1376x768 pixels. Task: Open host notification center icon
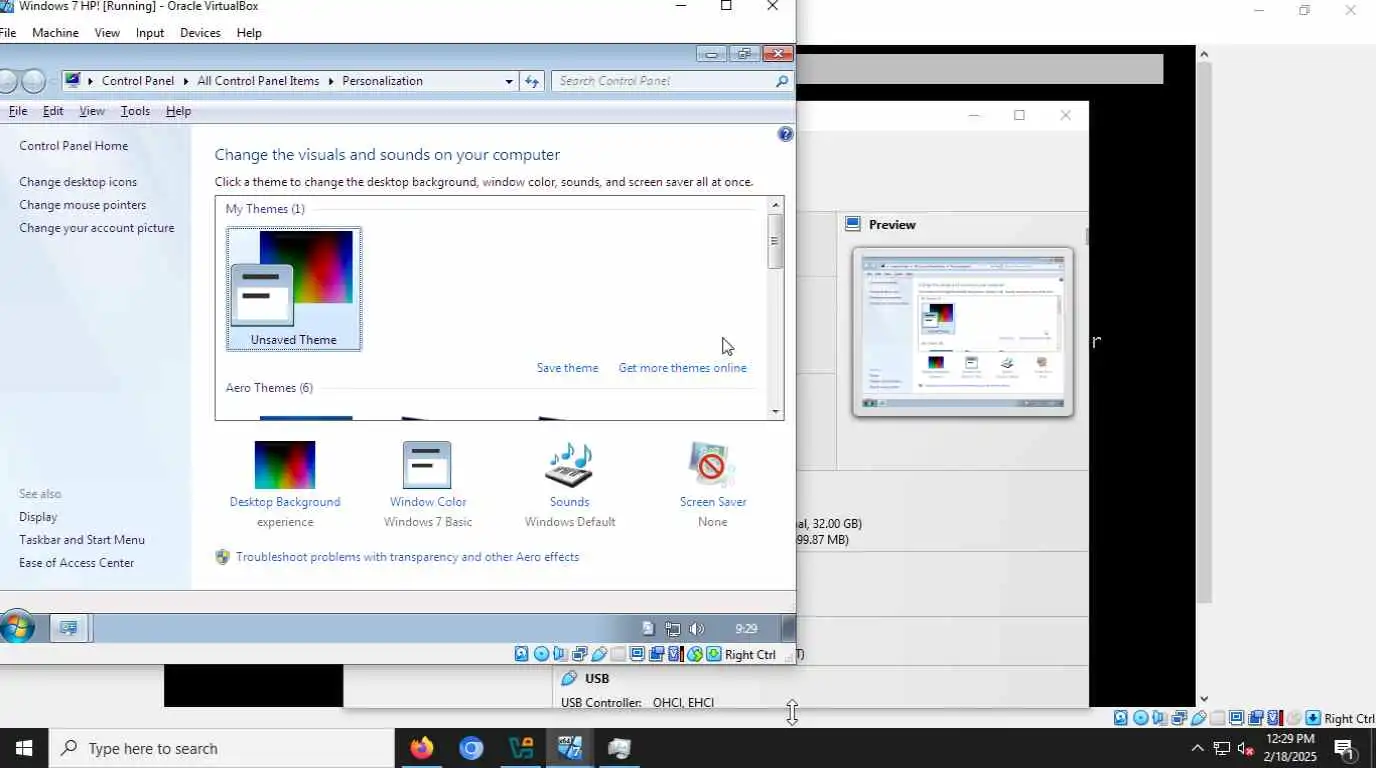[x=1344, y=748]
